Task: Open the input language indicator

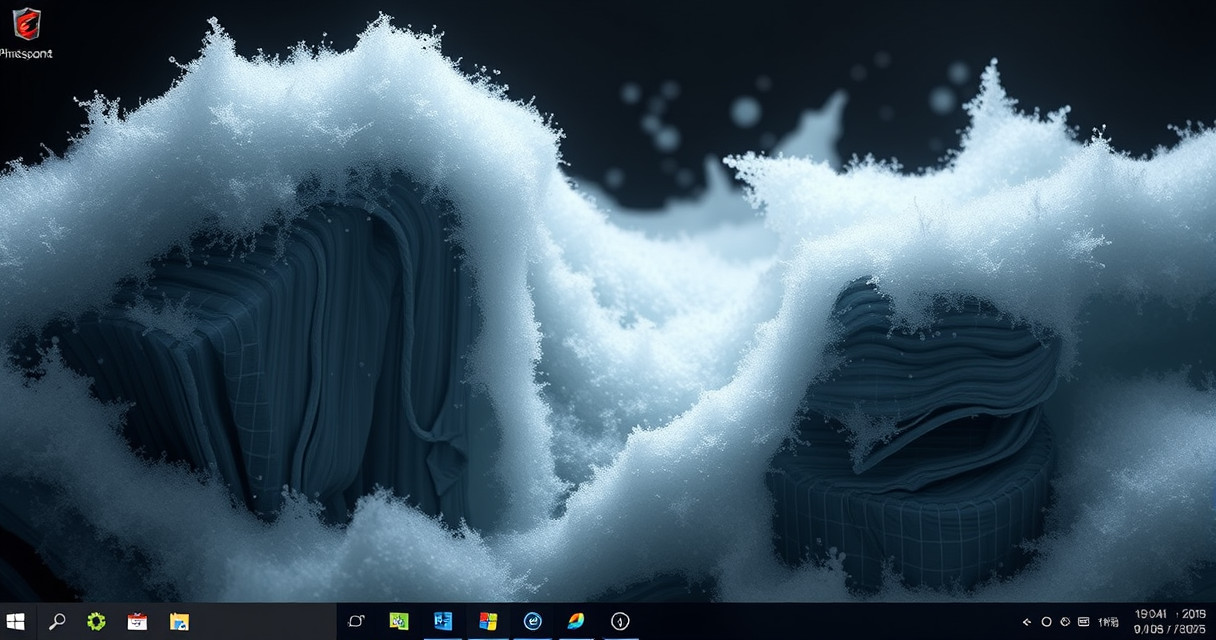Action: point(1109,622)
